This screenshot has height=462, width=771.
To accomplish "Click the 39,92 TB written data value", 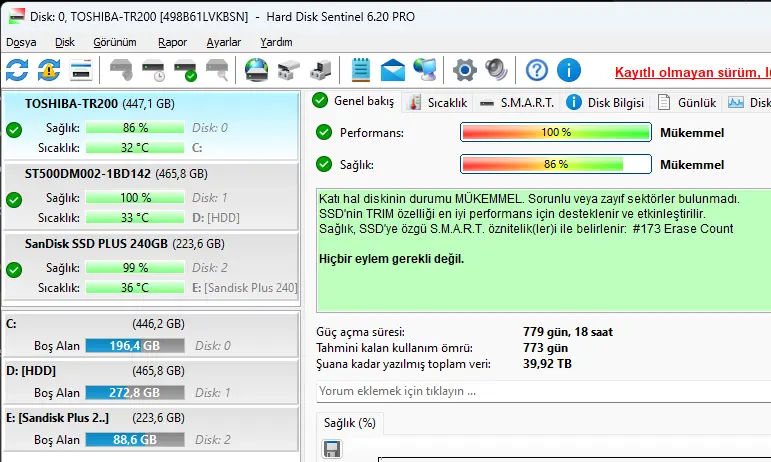I will [547, 364].
